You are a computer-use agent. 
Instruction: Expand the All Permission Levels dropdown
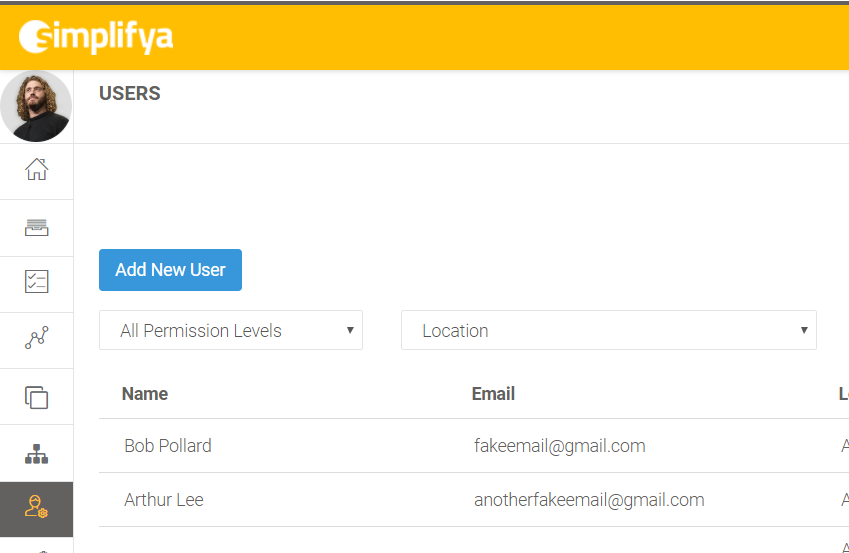point(231,330)
